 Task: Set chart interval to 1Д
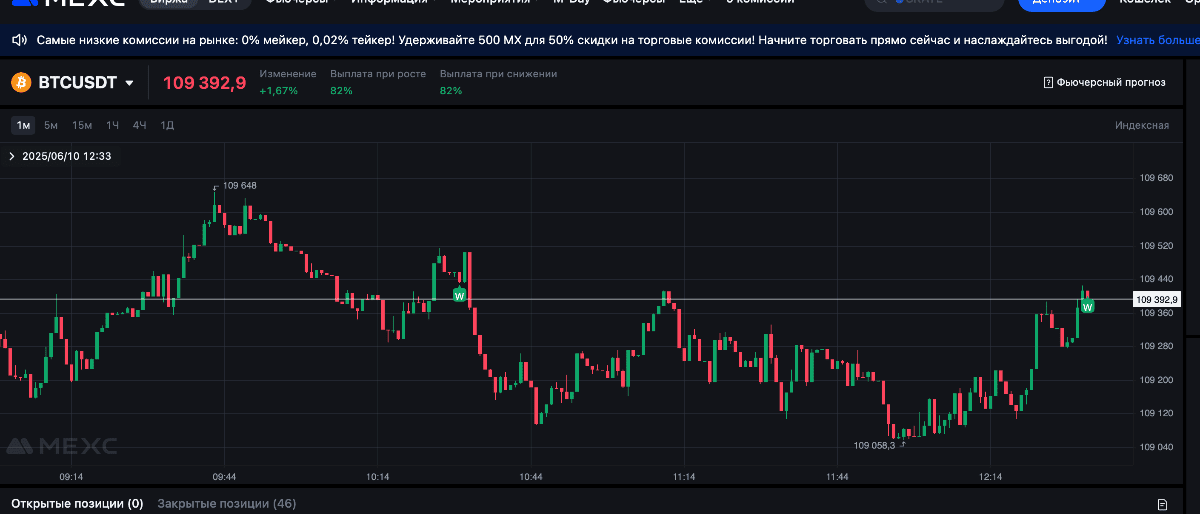[168, 125]
